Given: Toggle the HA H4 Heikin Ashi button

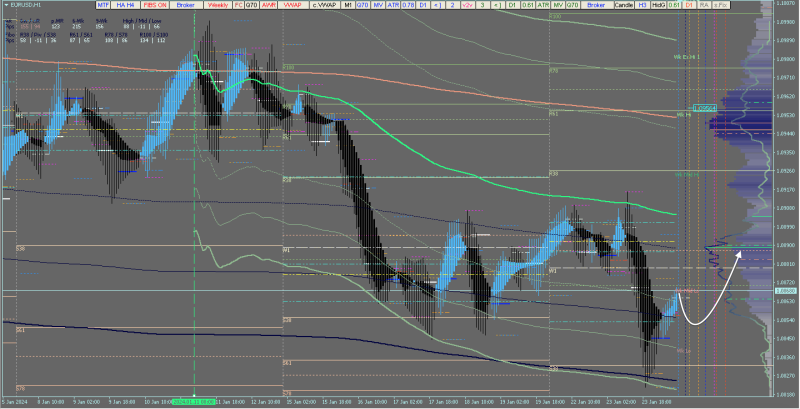Looking at the screenshot, I should 126,5.
